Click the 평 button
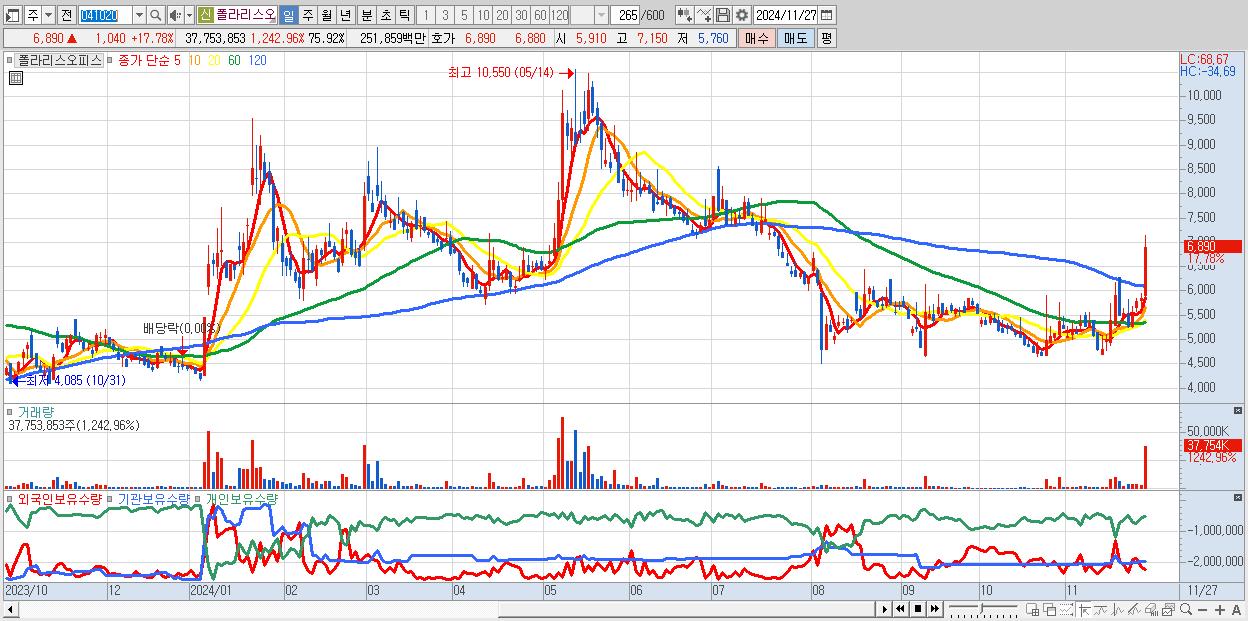The height and width of the screenshot is (621, 1248). (x=826, y=38)
